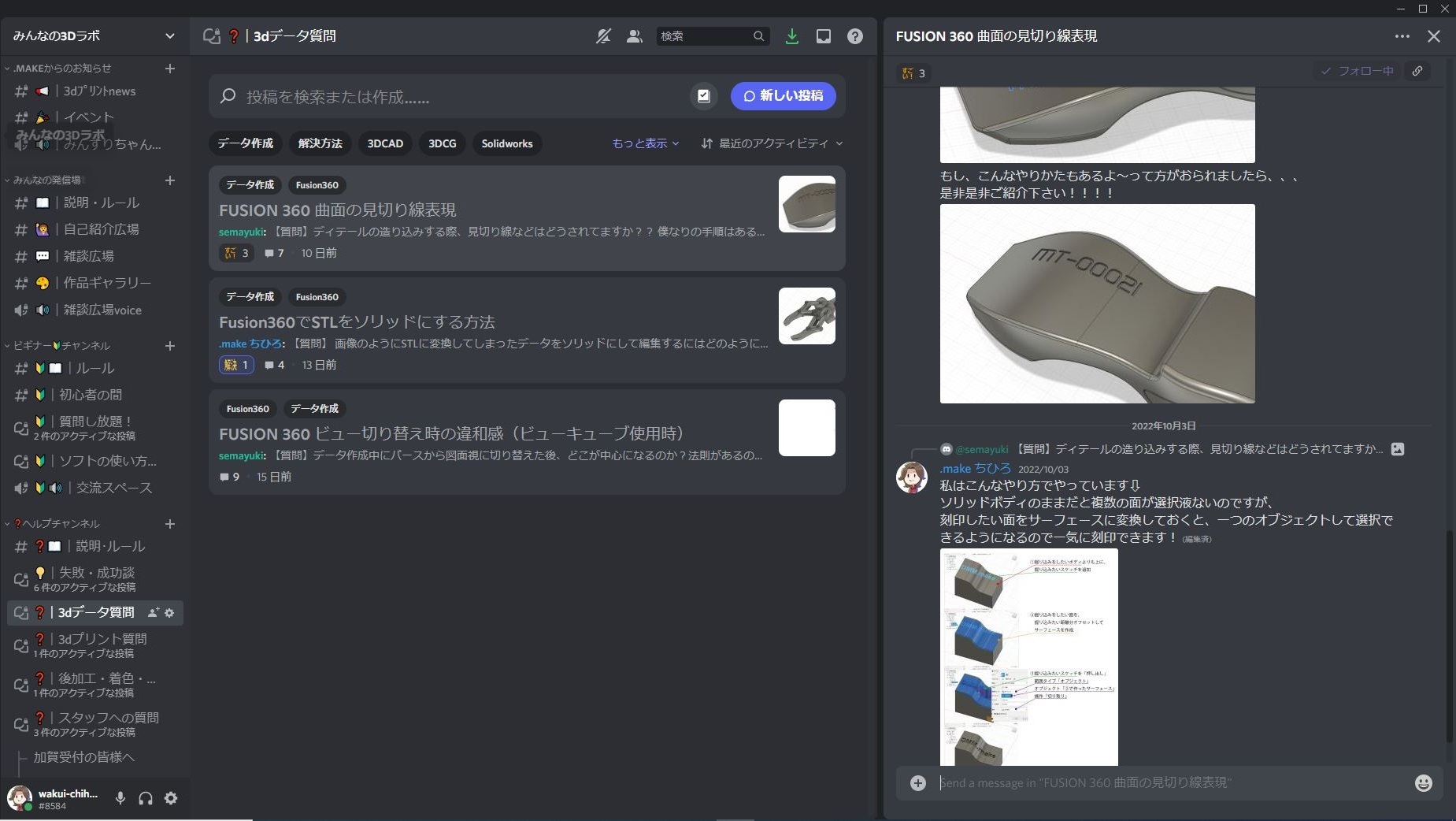Copy thread link icon
Screen dimensions: 1456x821
pyautogui.click(x=1417, y=71)
